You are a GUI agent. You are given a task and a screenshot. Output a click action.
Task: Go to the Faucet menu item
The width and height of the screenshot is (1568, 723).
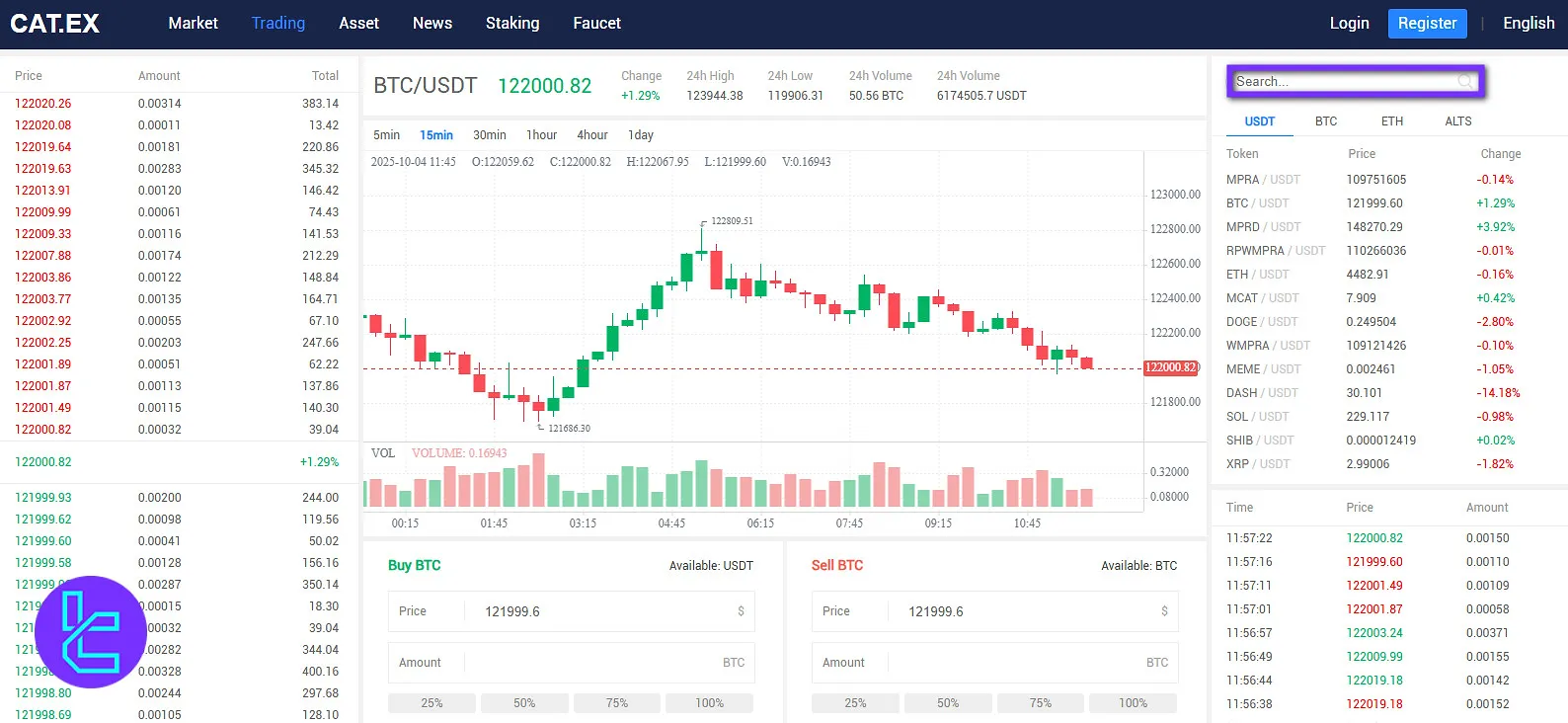[x=596, y=24]
